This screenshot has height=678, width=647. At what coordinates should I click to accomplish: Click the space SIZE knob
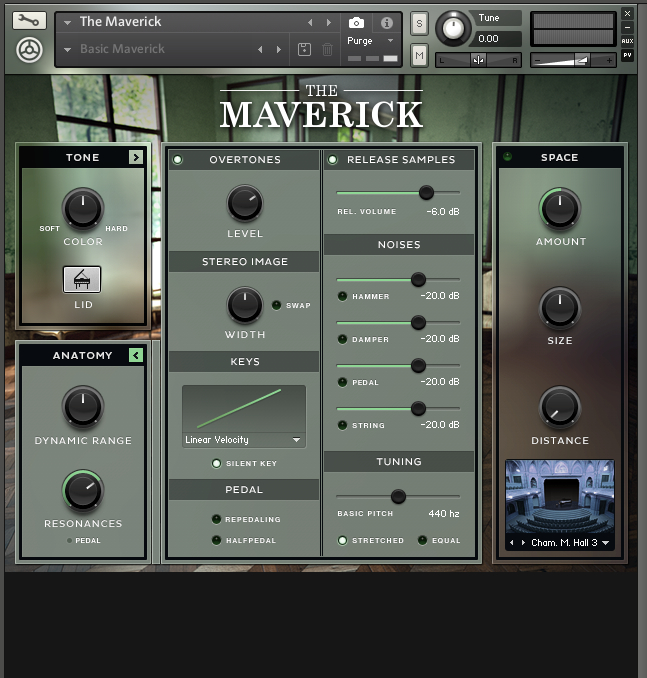[560, 308]
